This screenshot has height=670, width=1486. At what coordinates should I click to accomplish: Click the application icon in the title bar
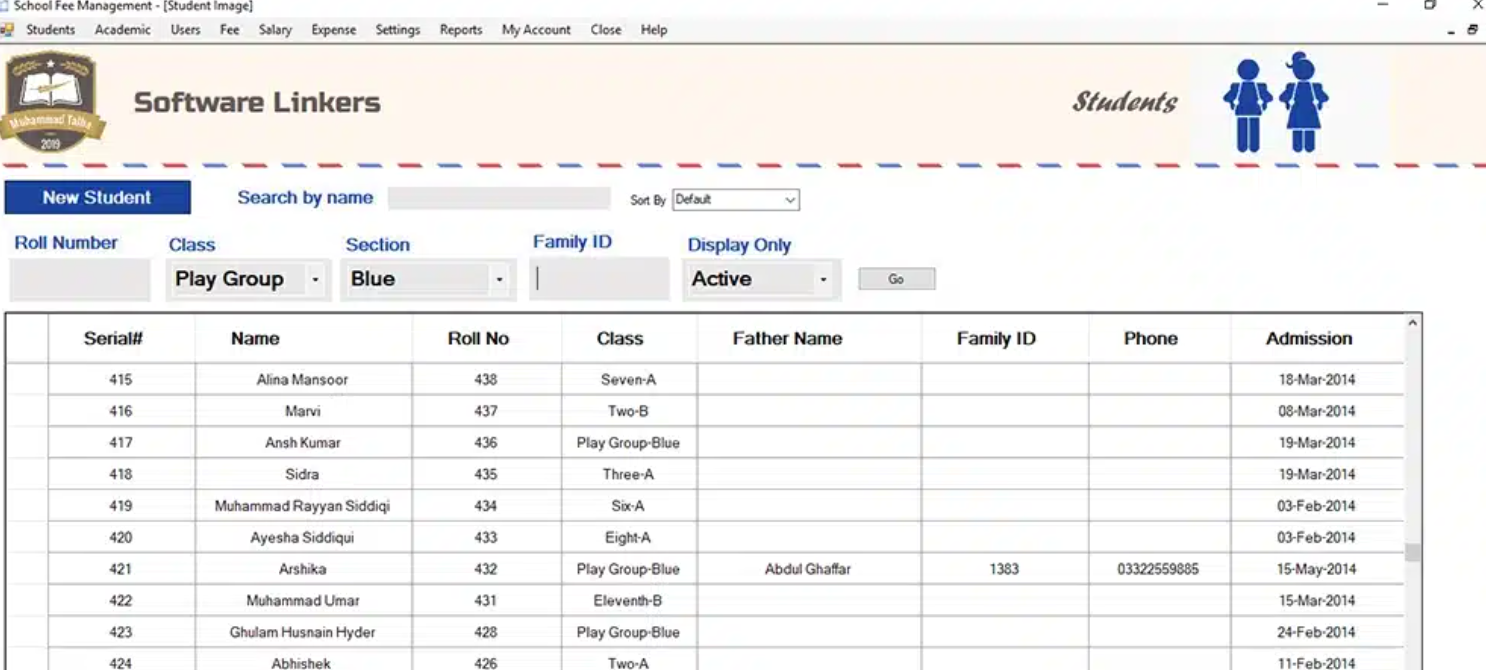tap(7, 7)
